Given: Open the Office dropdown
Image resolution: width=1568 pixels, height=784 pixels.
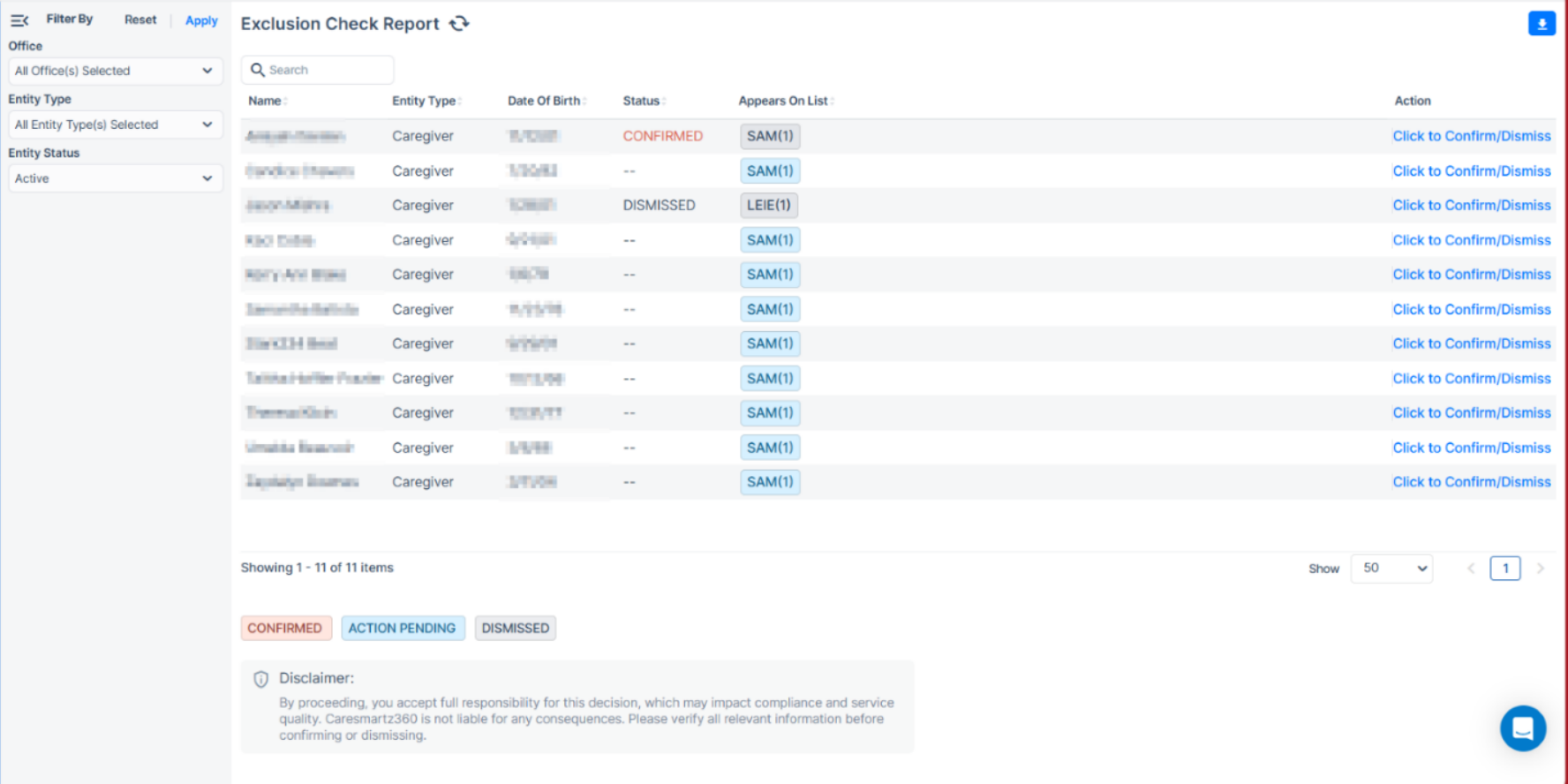Looking at the screenshot, I should [115, 71].
